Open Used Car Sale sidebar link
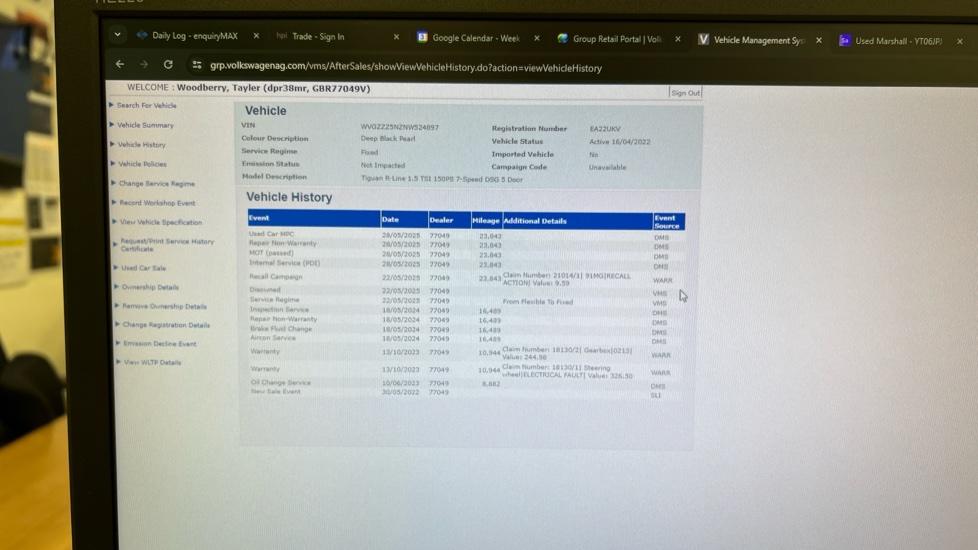978x550 pixels. [143, 268]
